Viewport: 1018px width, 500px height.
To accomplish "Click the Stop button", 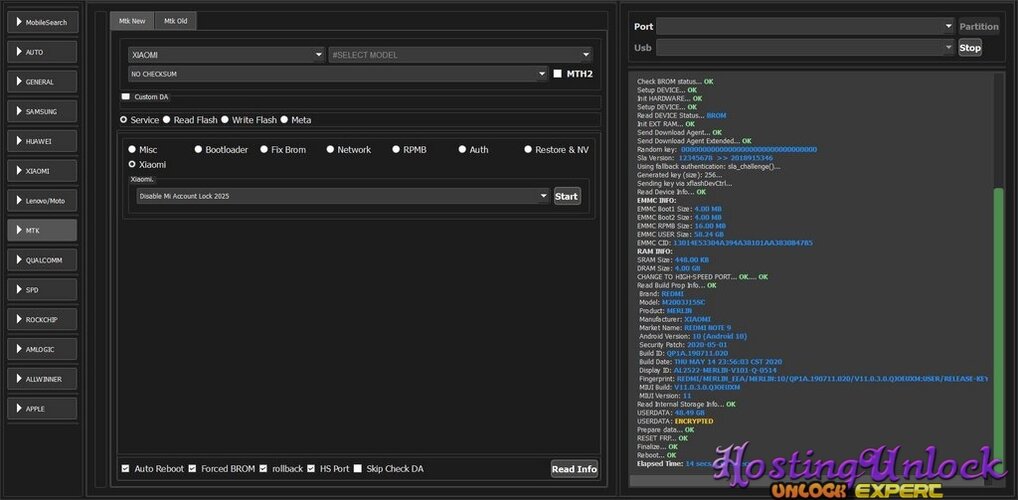I will 970,47.
